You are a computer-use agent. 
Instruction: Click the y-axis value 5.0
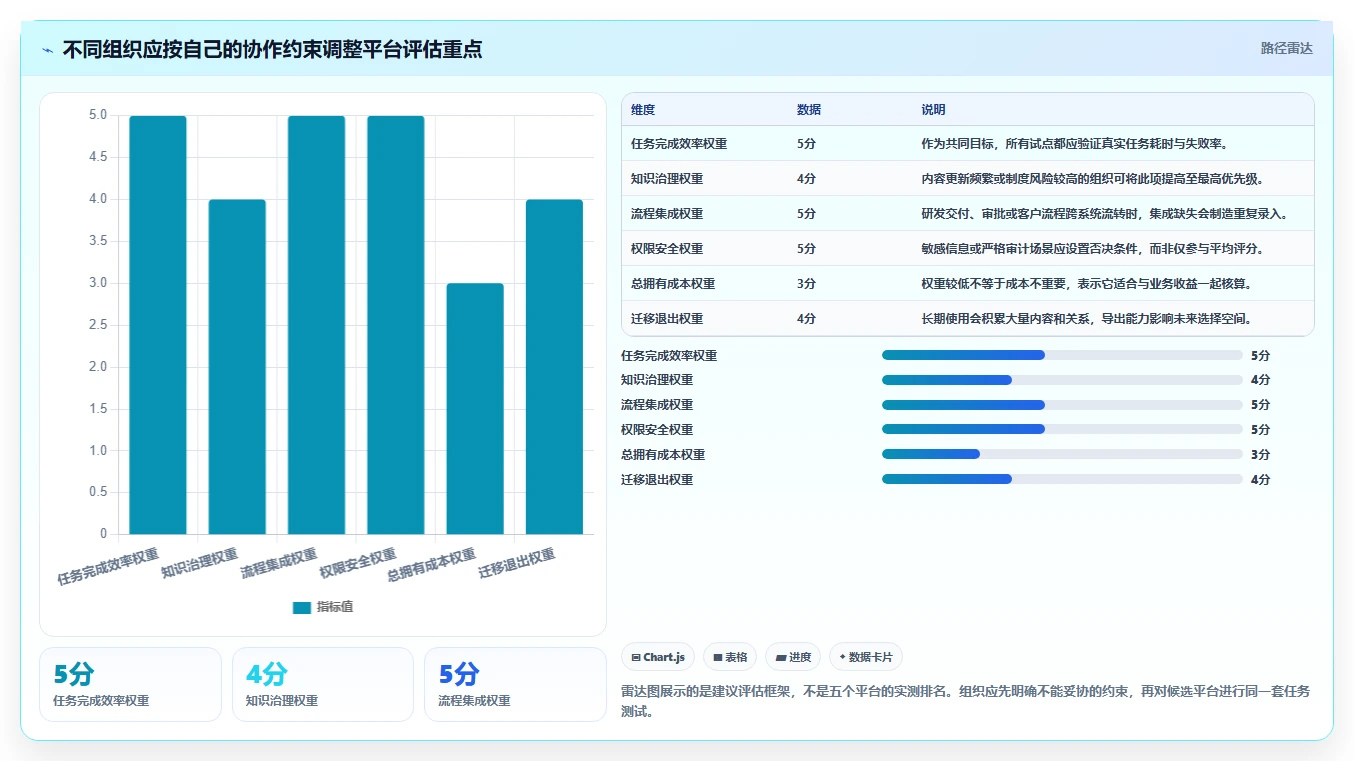click(x=97, y=115)
